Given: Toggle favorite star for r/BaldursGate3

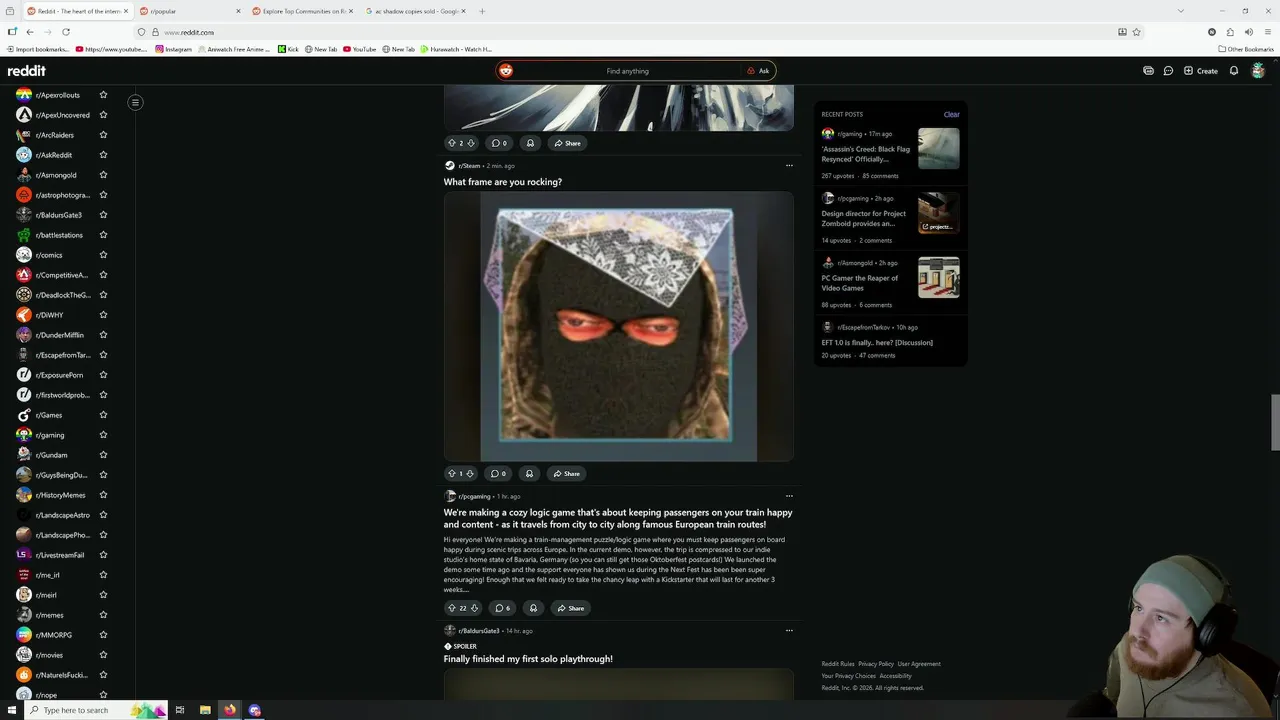Looking at the screenshot, I should coord(103,215).
